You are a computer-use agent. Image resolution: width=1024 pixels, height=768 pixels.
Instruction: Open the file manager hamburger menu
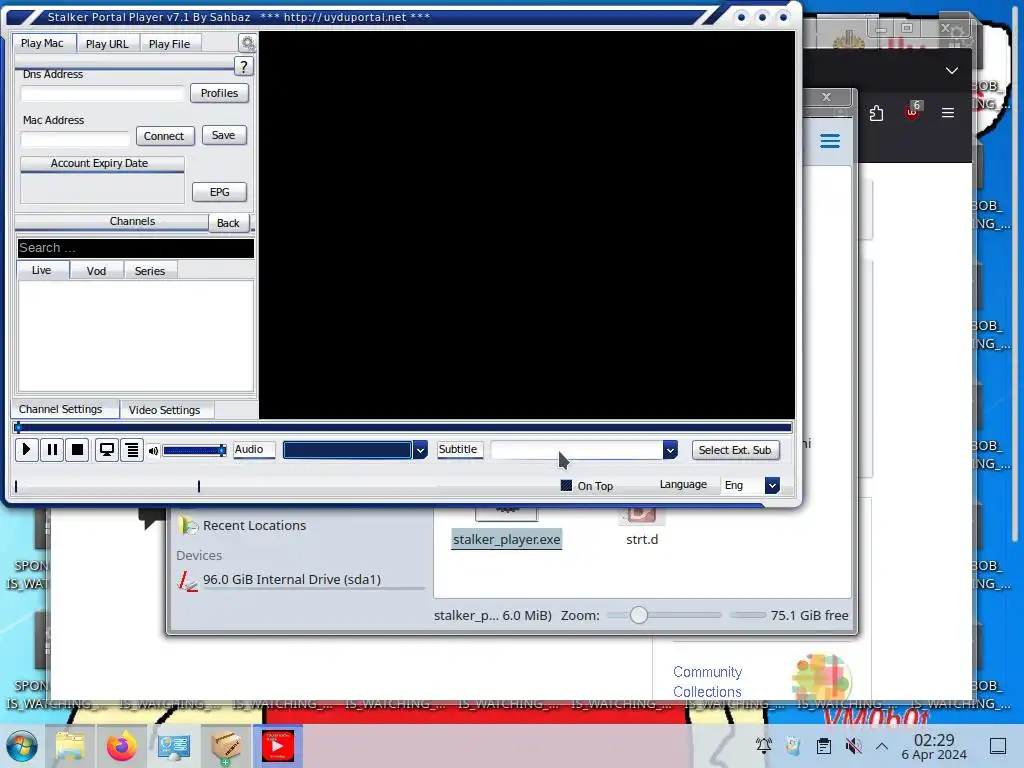[x=830, y=141]
